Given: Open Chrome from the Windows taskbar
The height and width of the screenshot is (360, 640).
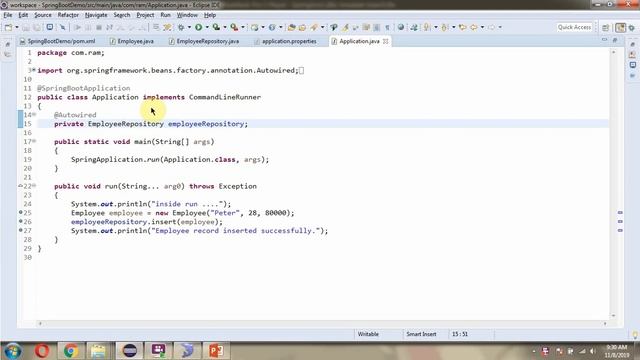Looking at the screenshot, I should 71,351.
